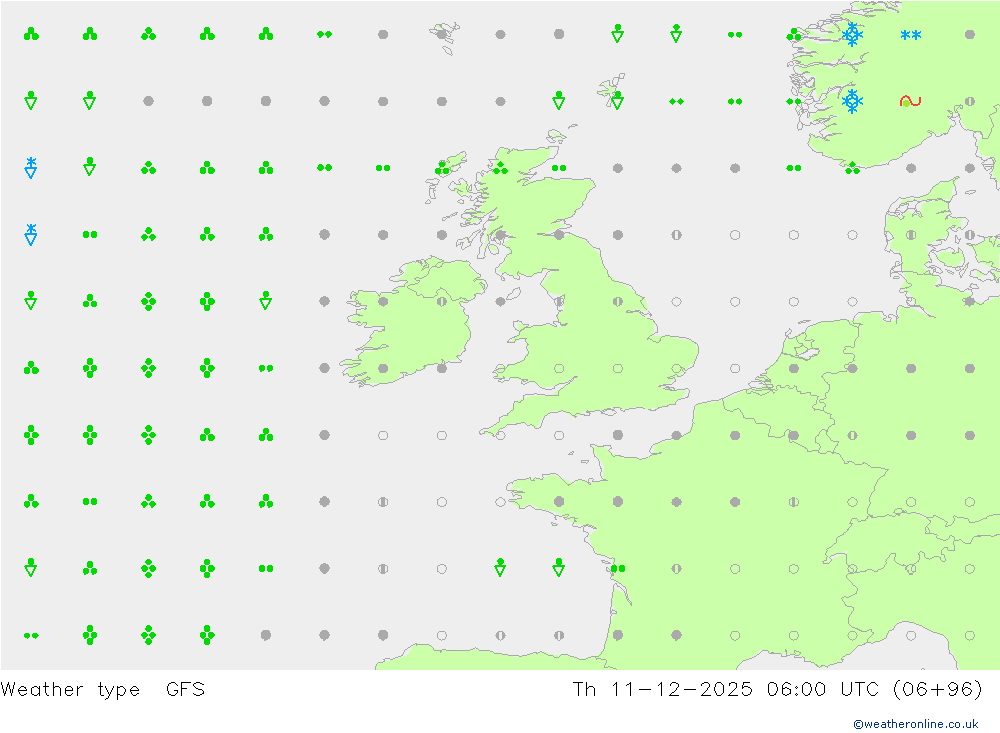Select the green rain symbol over the Outer Hebrides
This screenshot has height=733, width=1000.
[442, 168]
